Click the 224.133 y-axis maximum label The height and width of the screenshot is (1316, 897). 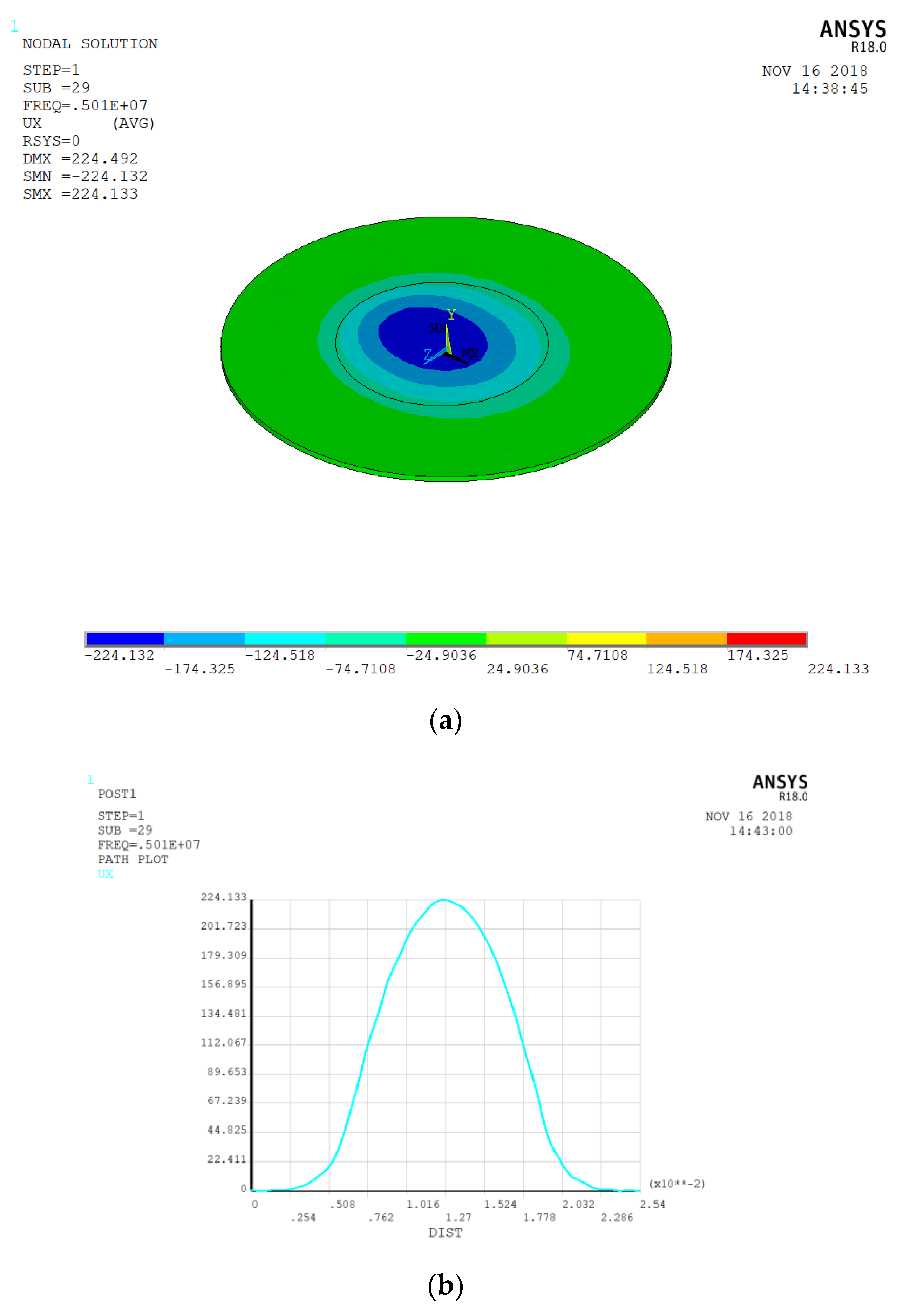223,897
